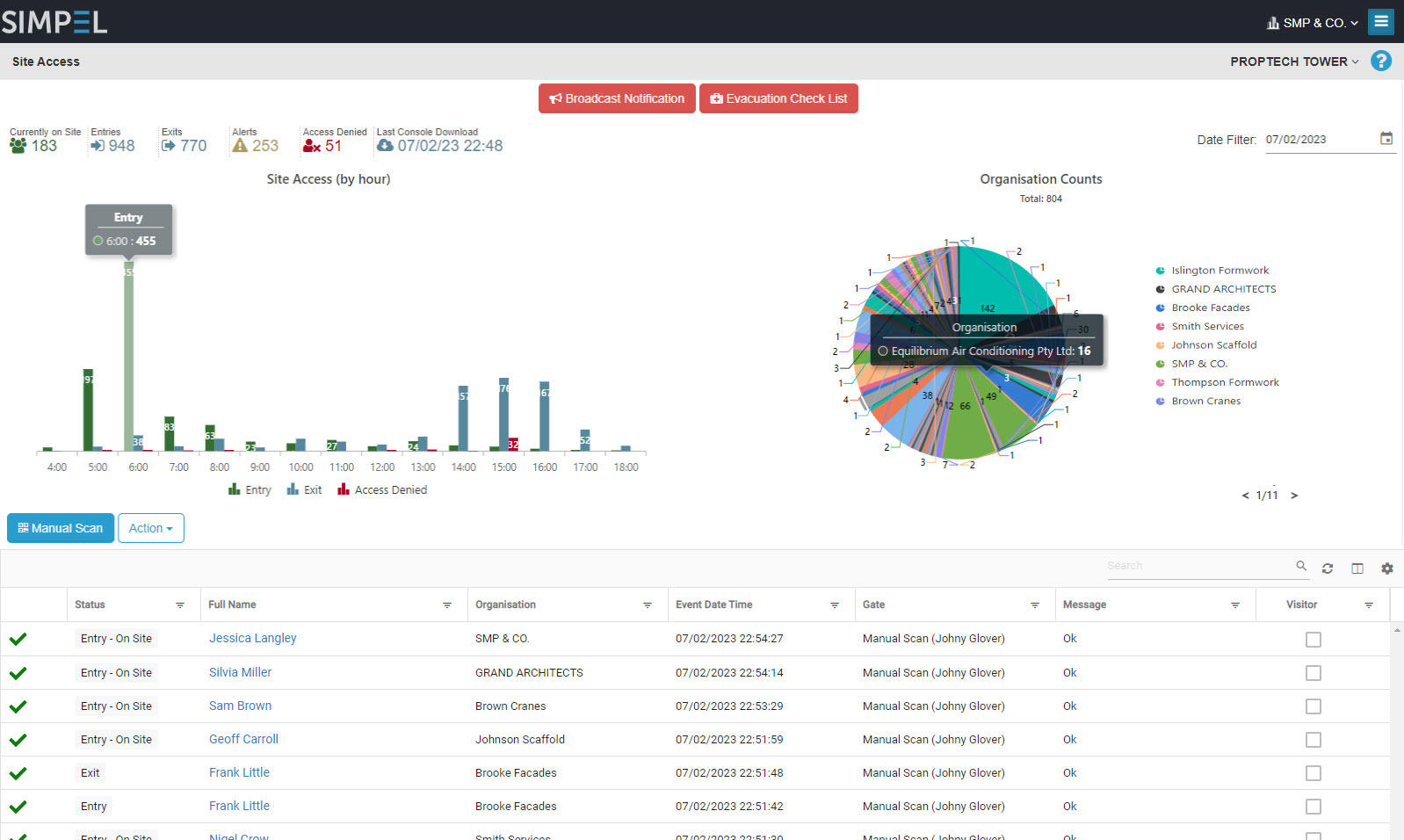This screenshot has width=1404, height=840.
Task: Start a Manual Scan
Action: tap(61, 528)
